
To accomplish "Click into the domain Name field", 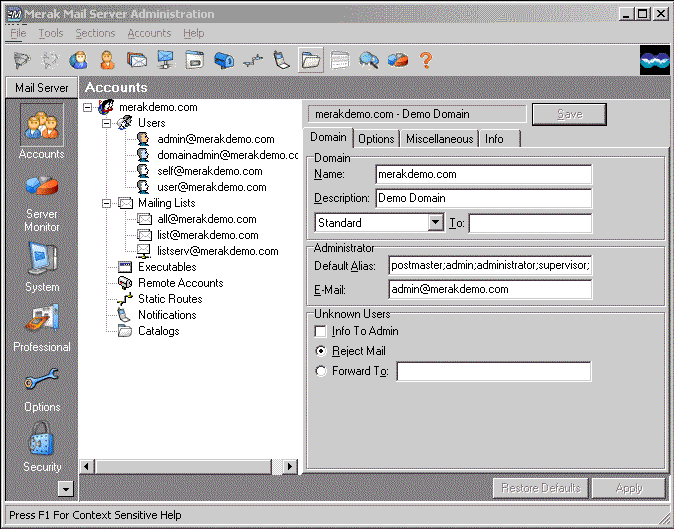I will point(484,174).
